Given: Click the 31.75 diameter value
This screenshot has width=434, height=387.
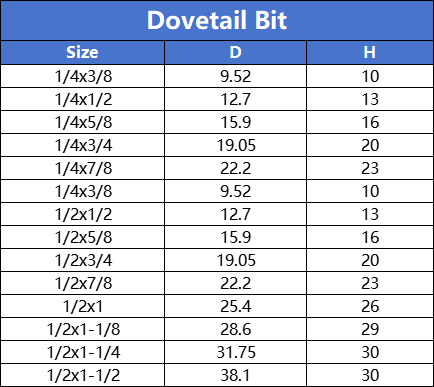Looking at the screenshot, I should (235, 352).
